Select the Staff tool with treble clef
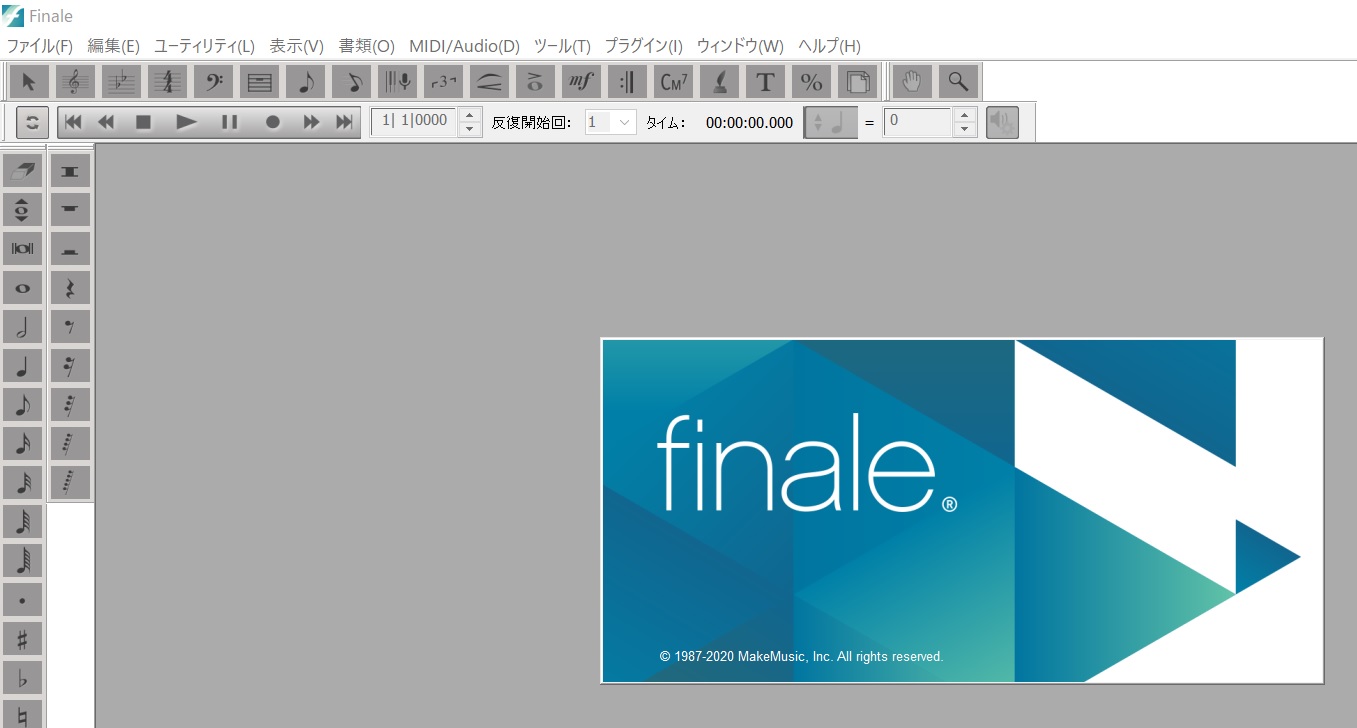The height and width of the screenshot is (728, 1357). point(75,81)
